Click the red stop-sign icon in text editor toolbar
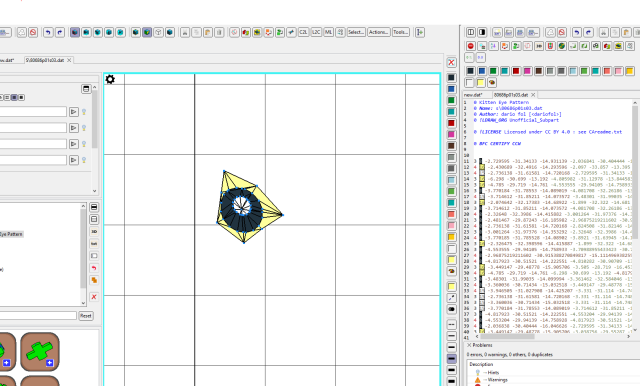The image size is (640, 386). 471,46
